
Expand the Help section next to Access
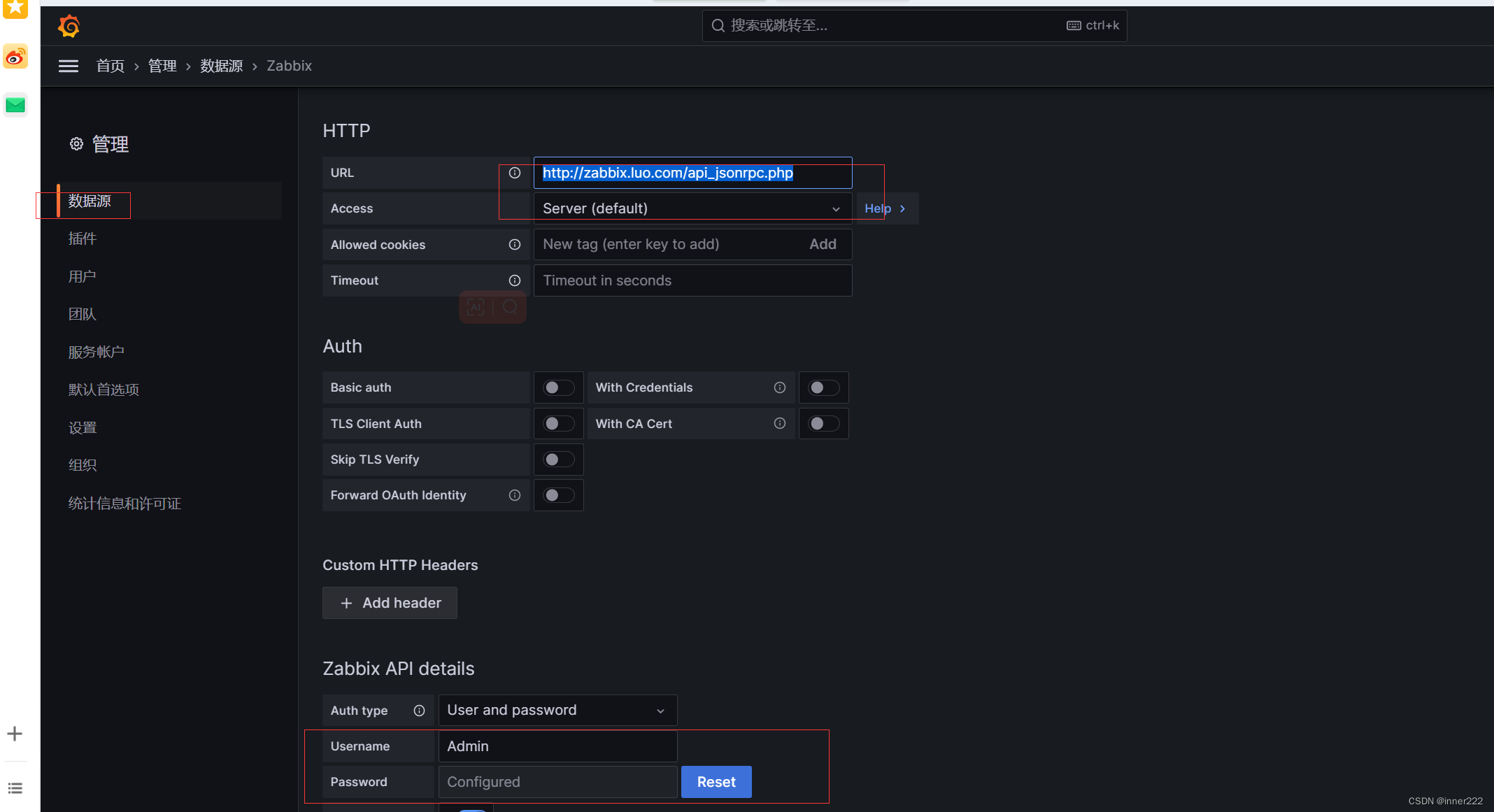(x=887, y=208)
